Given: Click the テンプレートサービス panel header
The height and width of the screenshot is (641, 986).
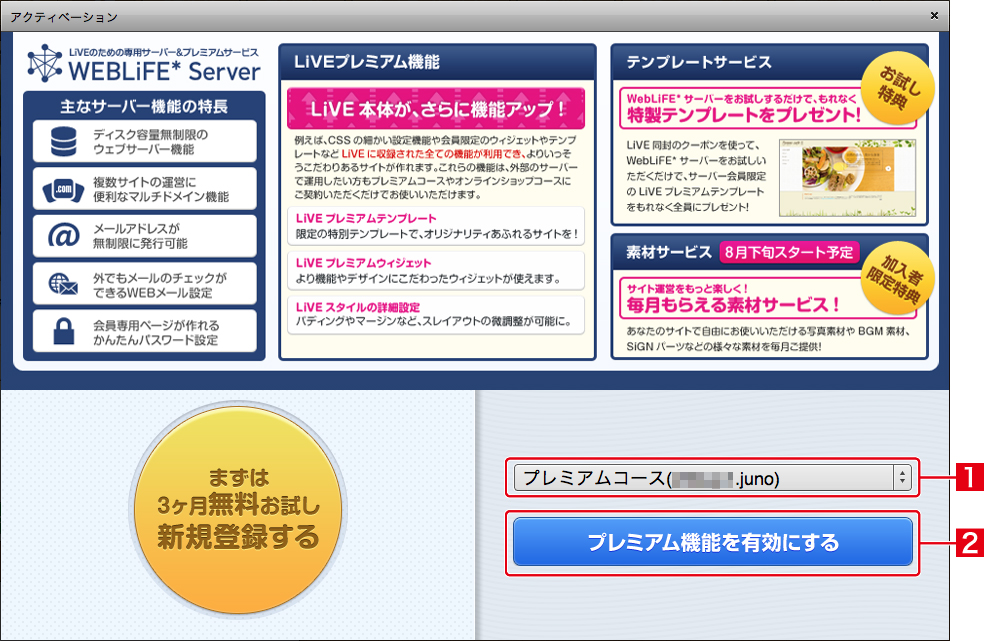Looking at the screenshot, I should (x=770, y=62).
